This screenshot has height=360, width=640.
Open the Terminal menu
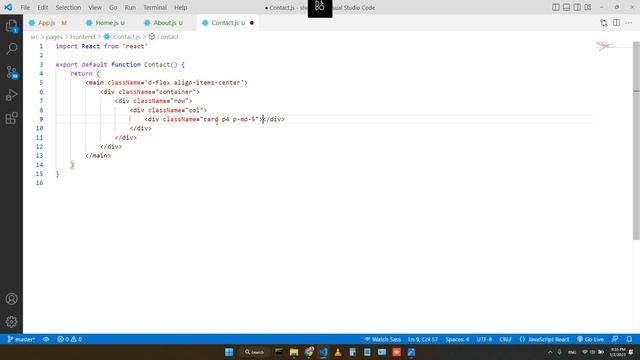pos(155,7)
